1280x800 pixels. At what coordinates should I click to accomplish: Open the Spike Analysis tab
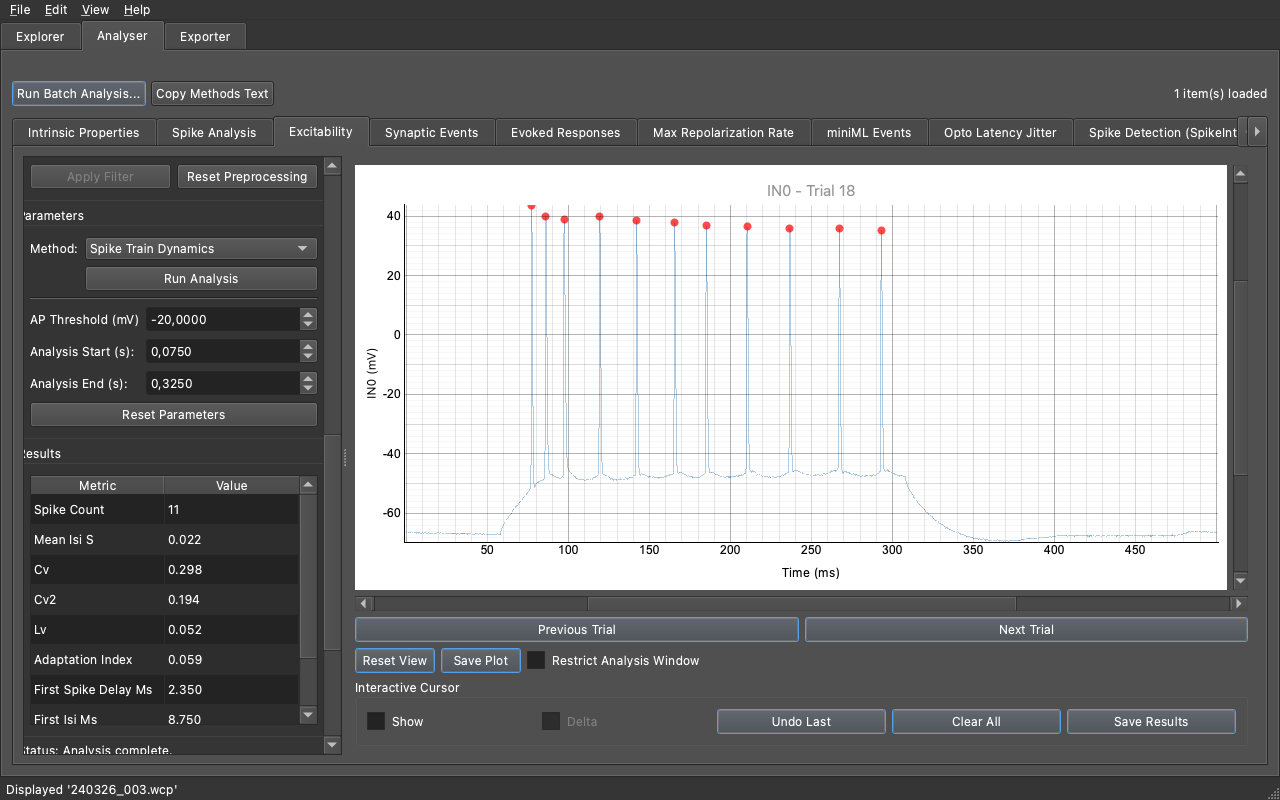coord(213,132)
